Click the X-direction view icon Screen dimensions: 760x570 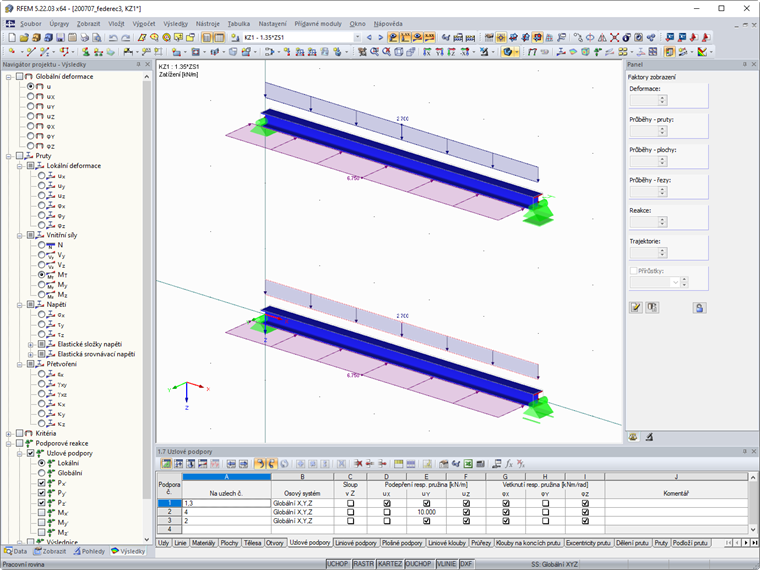(427, 52)
